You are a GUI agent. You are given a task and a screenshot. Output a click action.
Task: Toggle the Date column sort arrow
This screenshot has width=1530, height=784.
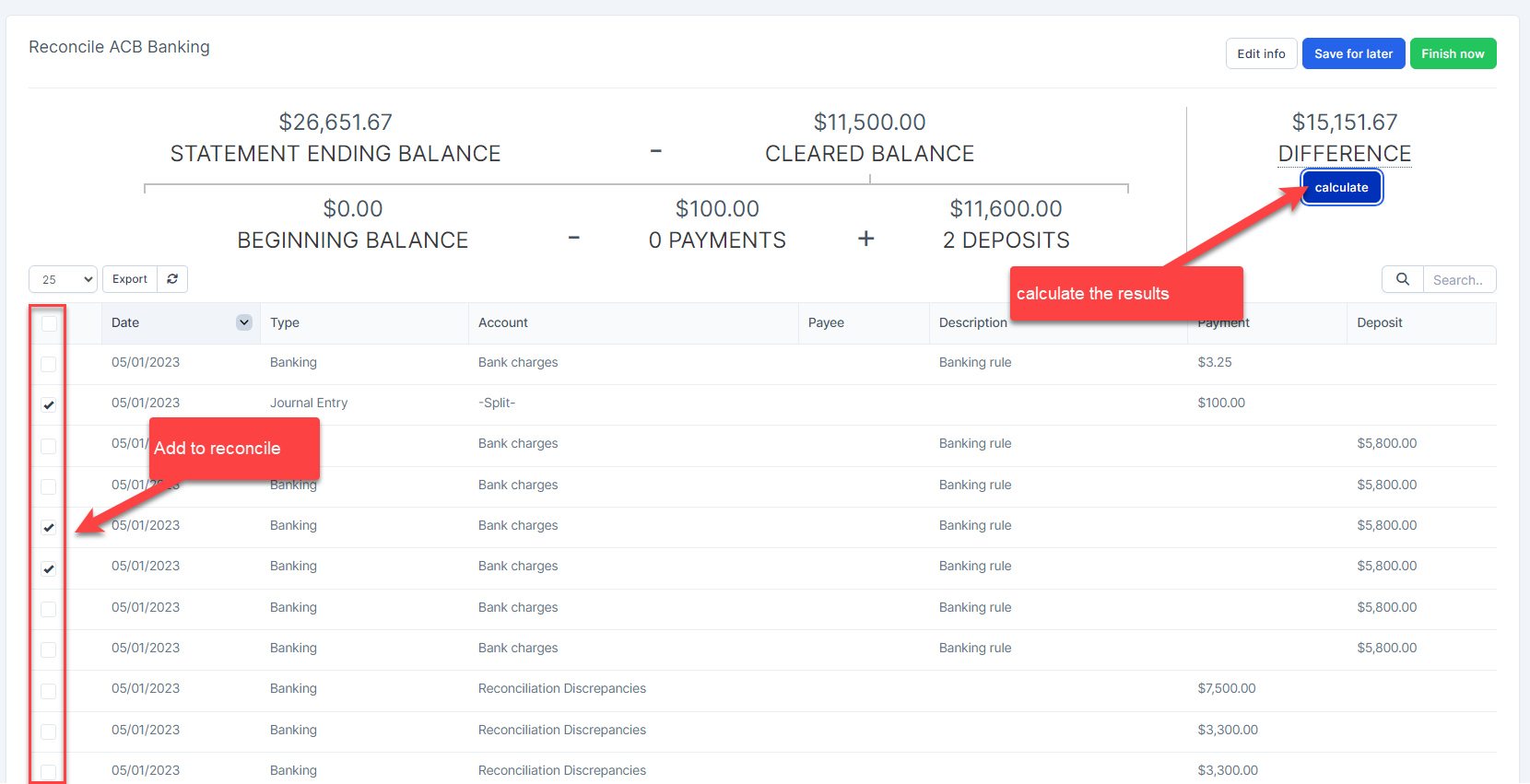pos(243,322)
